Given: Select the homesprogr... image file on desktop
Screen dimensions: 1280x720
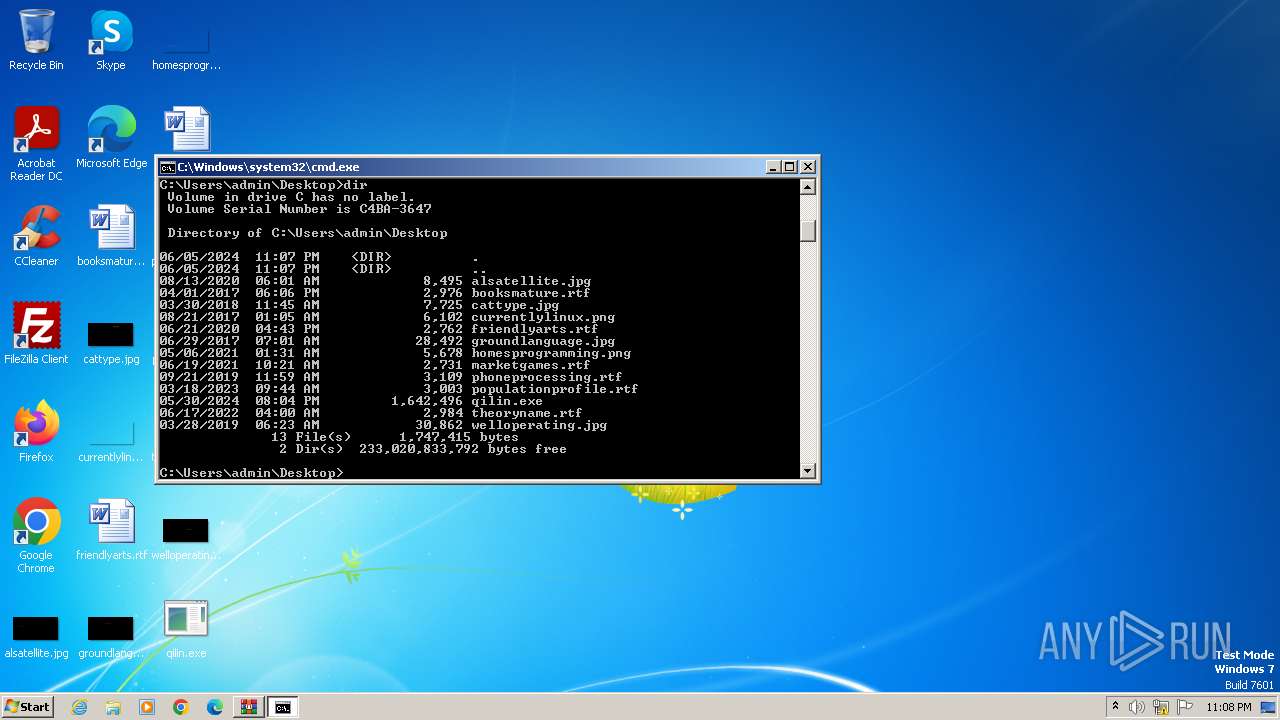Looking at the screenshot, I should click(x=186, y=45).
